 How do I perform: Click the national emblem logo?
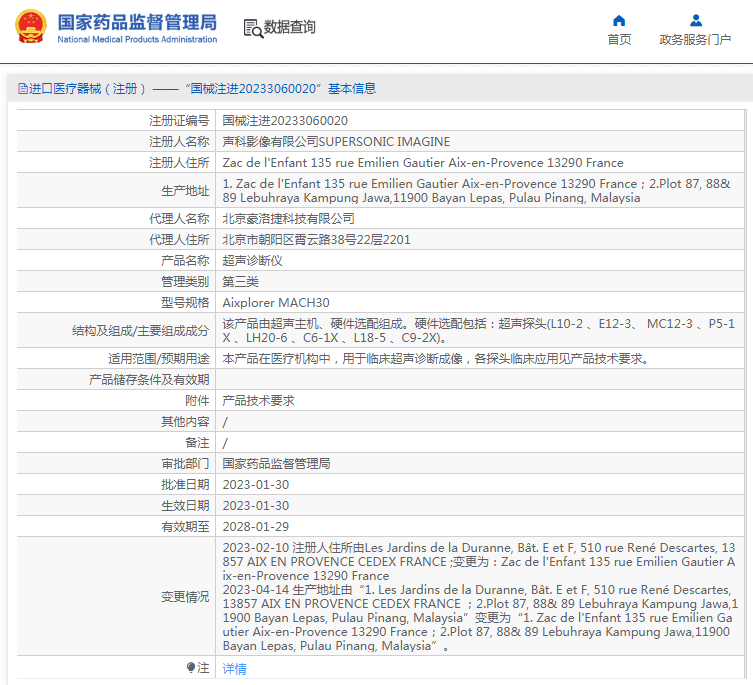[31, 26]
